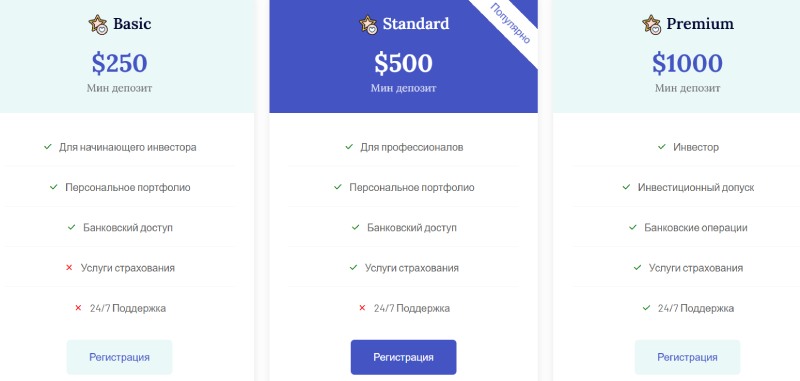Click the Регистрация button under Standard plan
Screen dimensions: 800x381
tap(404, 357)
